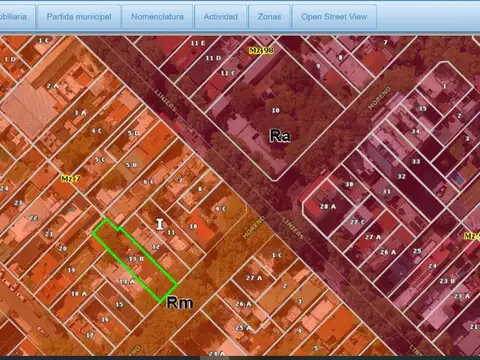Click parcel 22
This screenshot has width=480, height=360.
34,218
